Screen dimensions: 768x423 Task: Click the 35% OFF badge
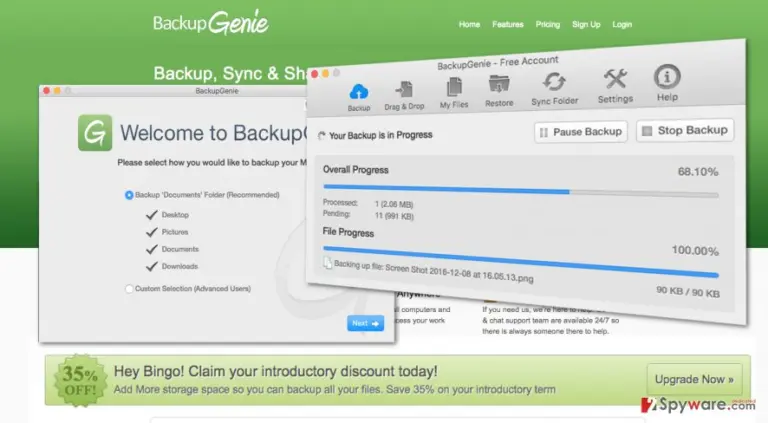pyautogui.click(x=80, y=380)
